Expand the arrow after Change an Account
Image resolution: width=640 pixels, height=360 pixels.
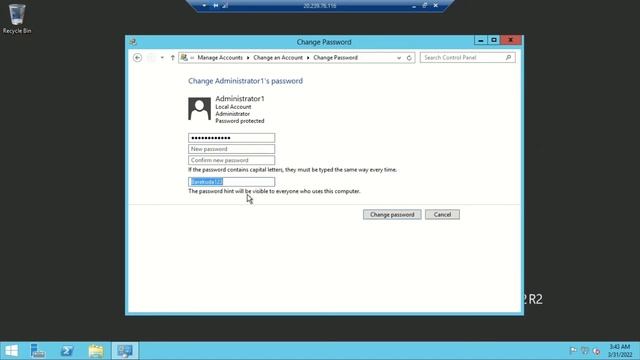(x=308, y=58)
